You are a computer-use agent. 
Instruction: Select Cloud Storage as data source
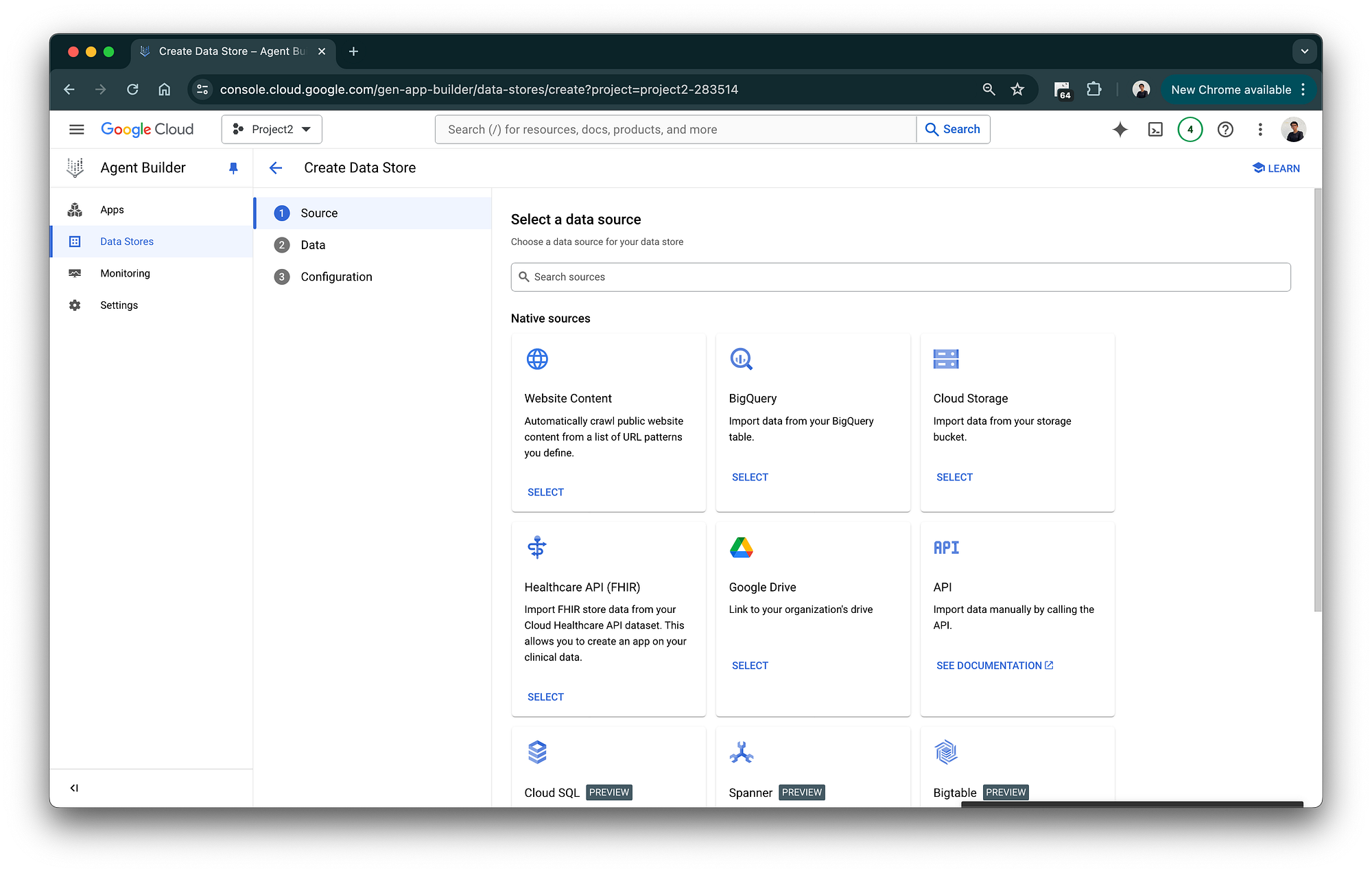pos(954,477)
